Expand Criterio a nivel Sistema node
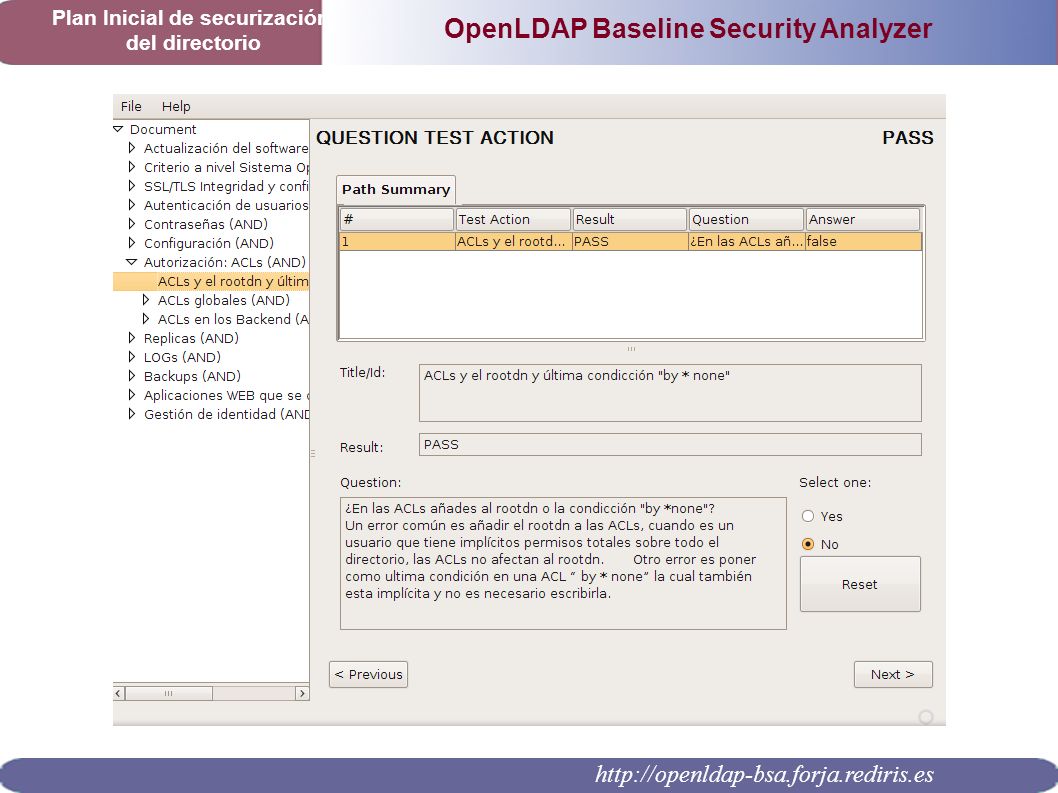The width and height of the screenshot is (1058, 793). tap(132, 167)
